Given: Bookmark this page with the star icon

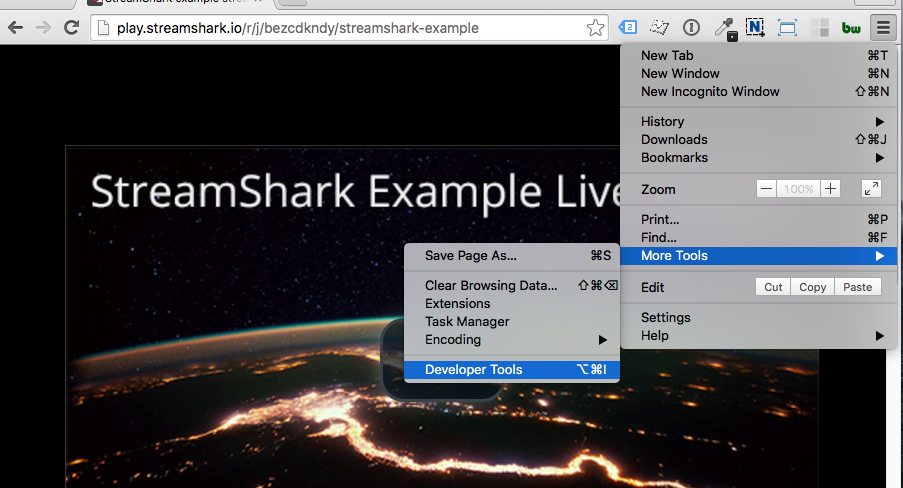Looking at the screenshot, I should coord(595,28).
